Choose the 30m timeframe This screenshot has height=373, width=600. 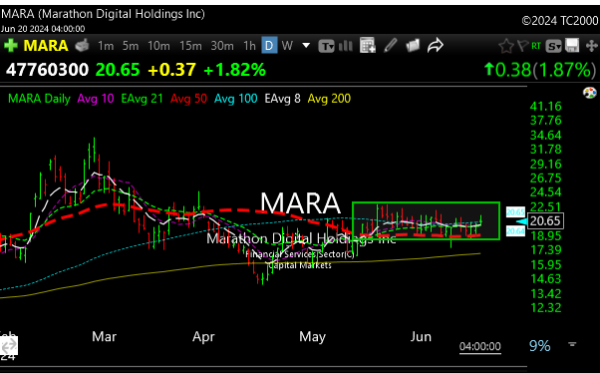pos(222,46)
